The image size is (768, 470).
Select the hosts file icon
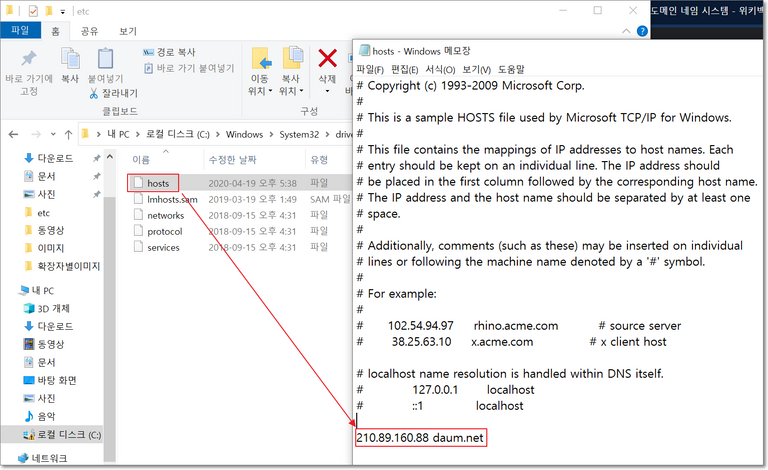tap(138, 183)
